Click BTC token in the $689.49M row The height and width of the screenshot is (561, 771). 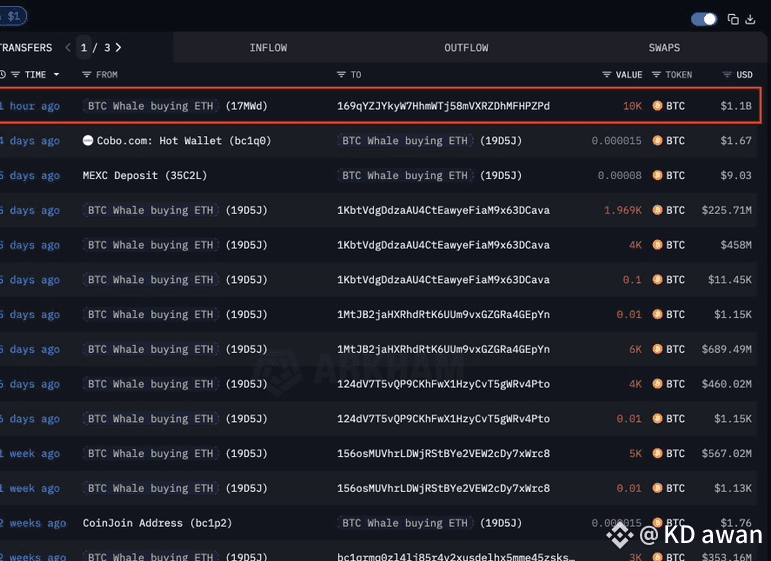point(669,350)
